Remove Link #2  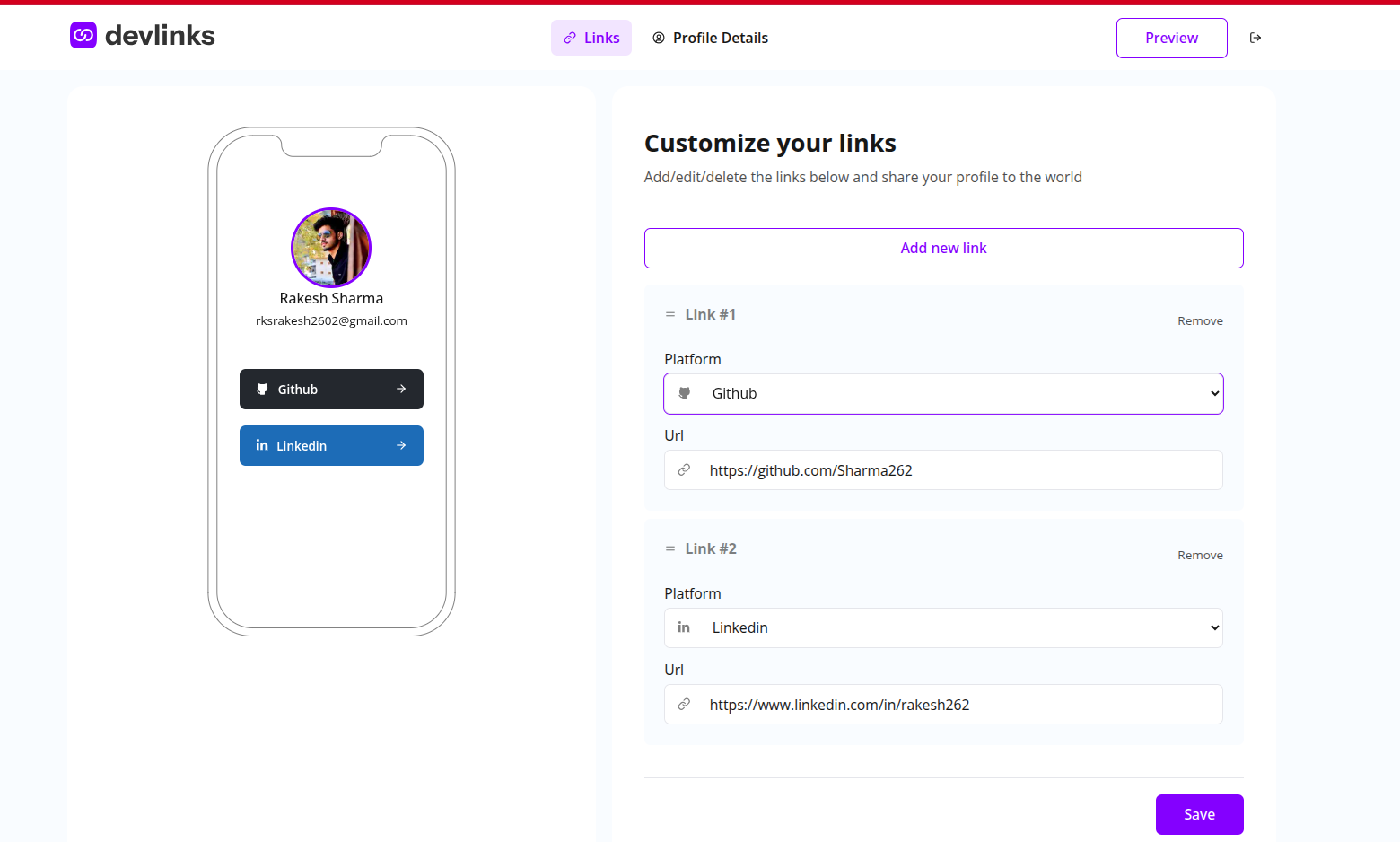click(x=1200, y=555)
